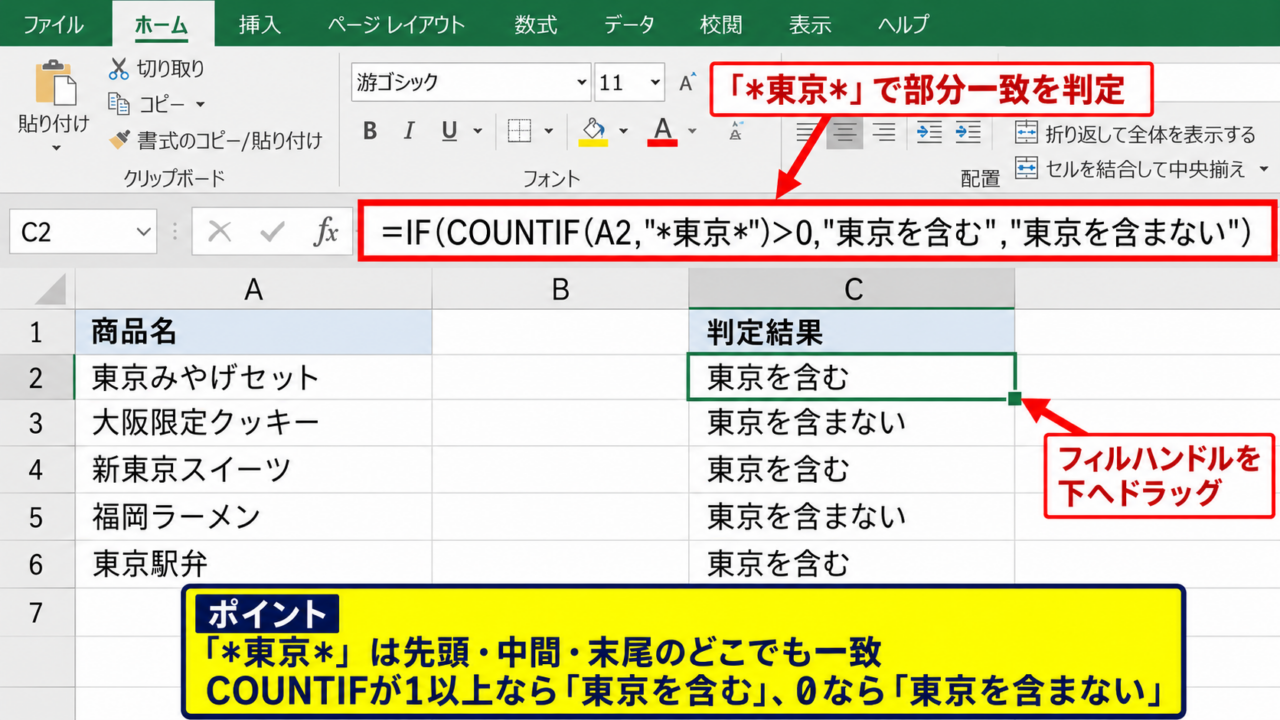Switch to the 挿入 tab
The height and width of the screenshot is (720, 1280).
tap(259, 24)
